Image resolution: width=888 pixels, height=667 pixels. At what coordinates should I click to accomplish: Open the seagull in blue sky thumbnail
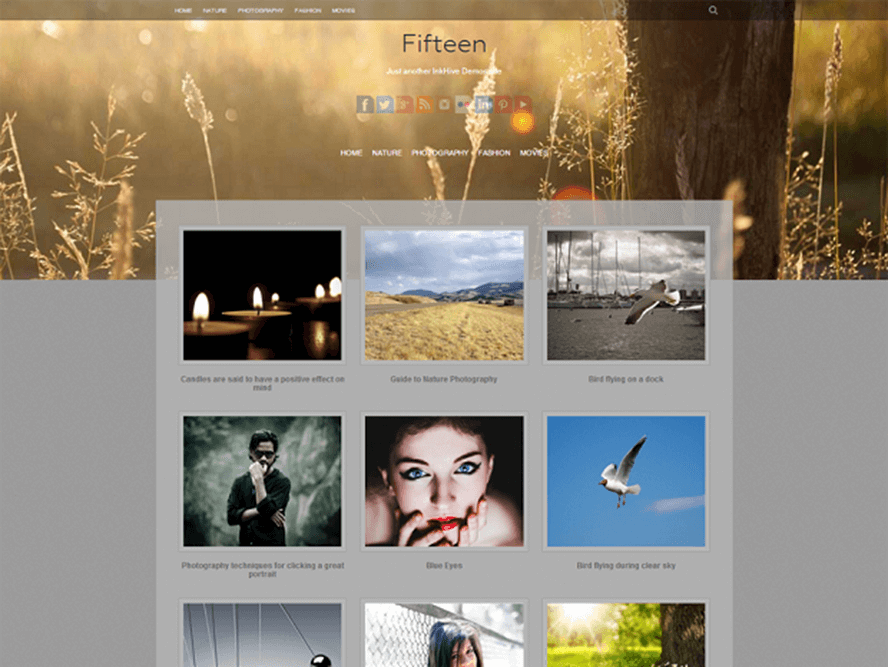[626, 481]
